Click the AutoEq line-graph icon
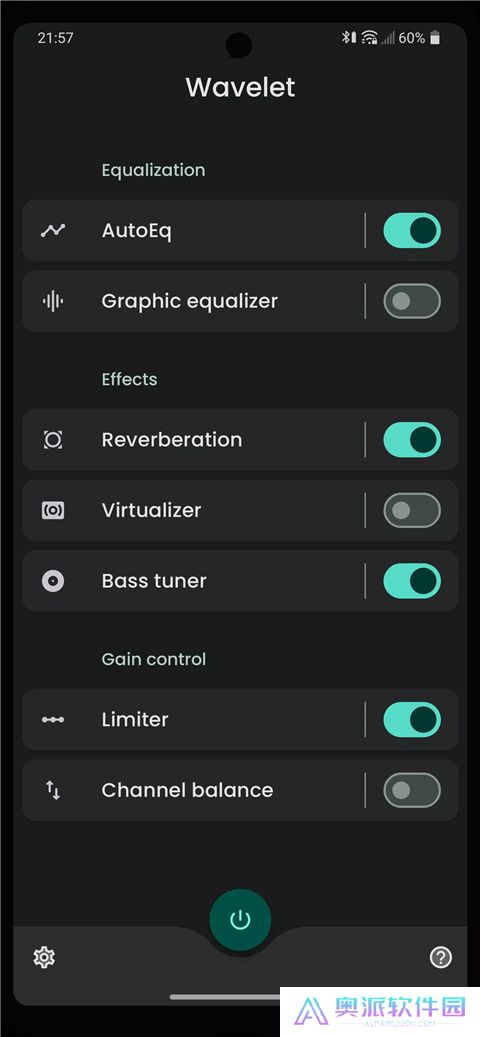The width and height of the screenshot is (480, 1037). pos(53,230)
